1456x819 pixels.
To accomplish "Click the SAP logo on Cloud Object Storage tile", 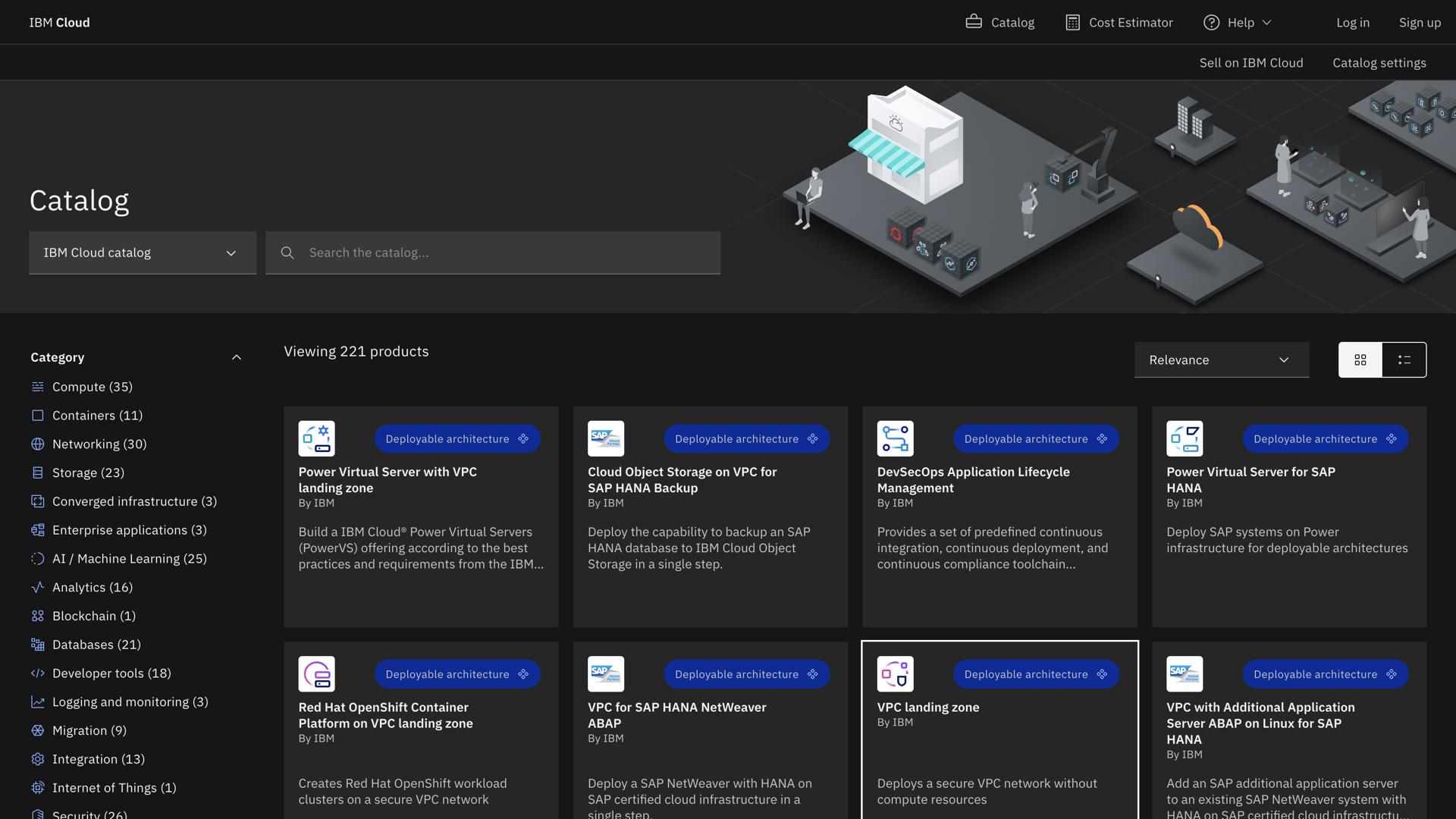I will point(605,438).
